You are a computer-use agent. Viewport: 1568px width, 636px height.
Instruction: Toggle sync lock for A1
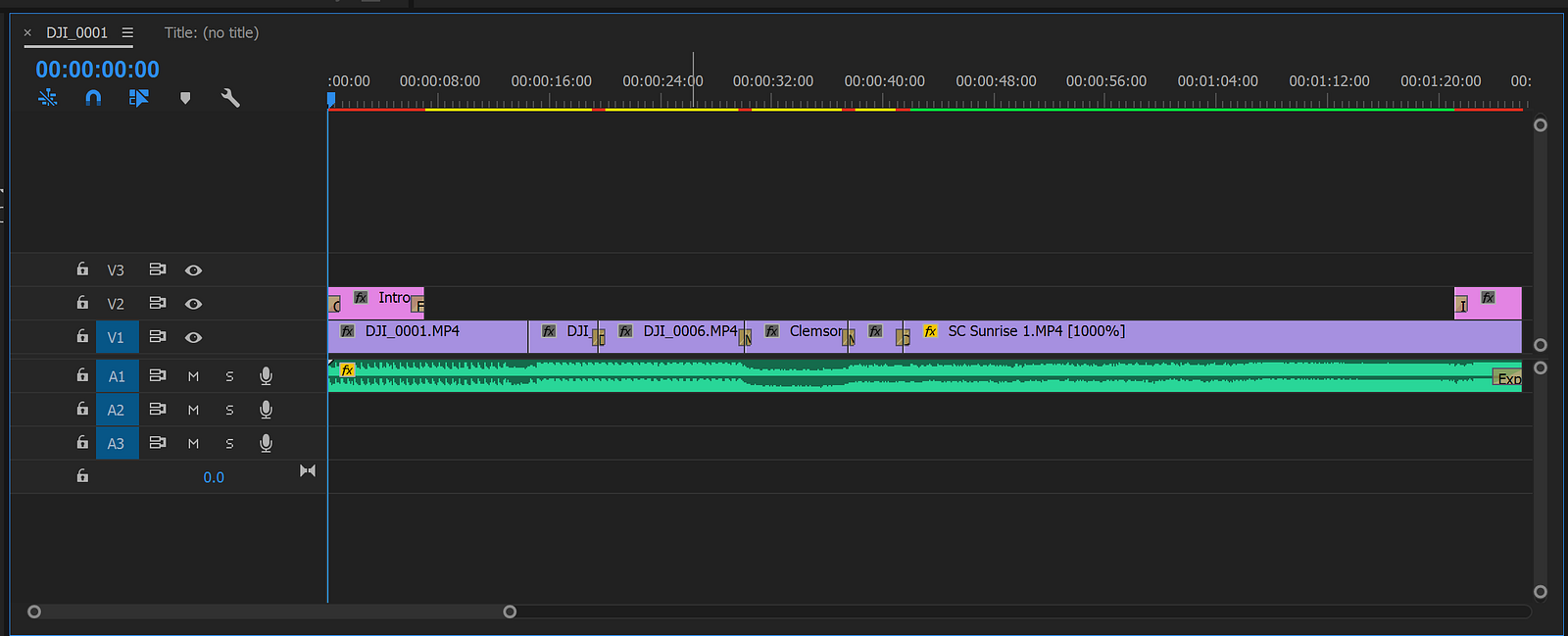(157, 375)
